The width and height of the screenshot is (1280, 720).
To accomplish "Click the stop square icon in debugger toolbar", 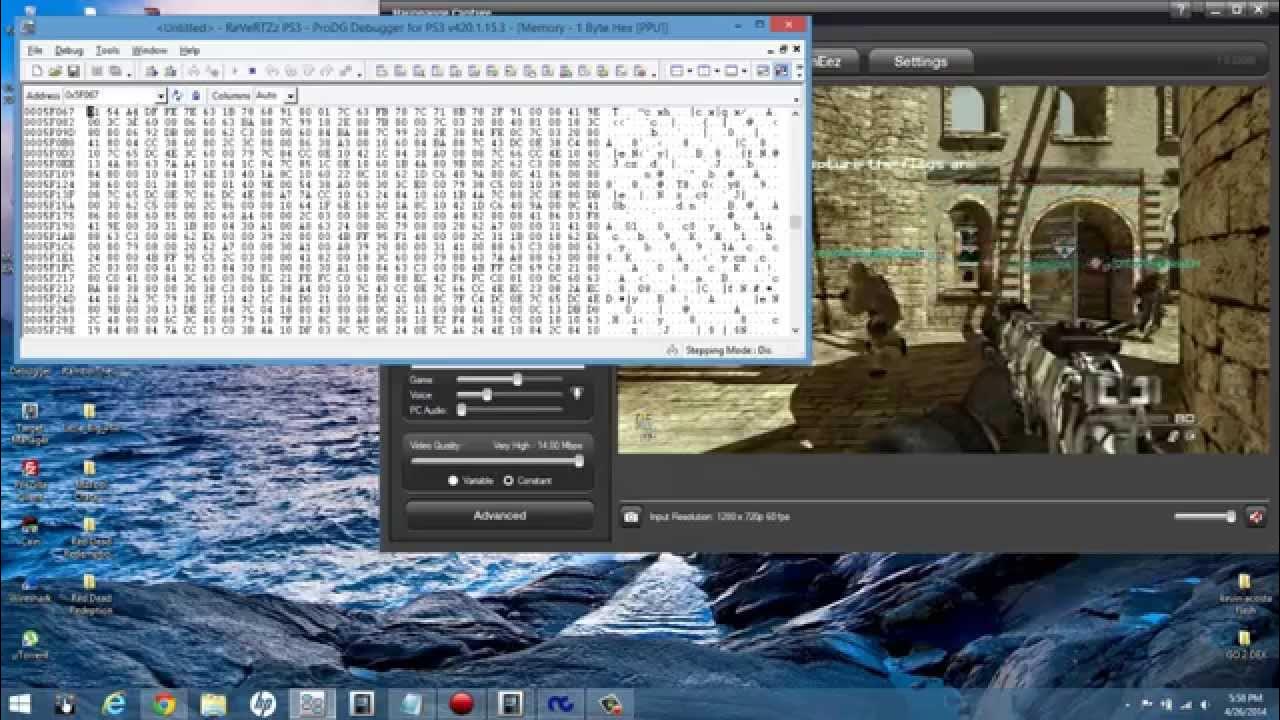I will pos(252,71).
